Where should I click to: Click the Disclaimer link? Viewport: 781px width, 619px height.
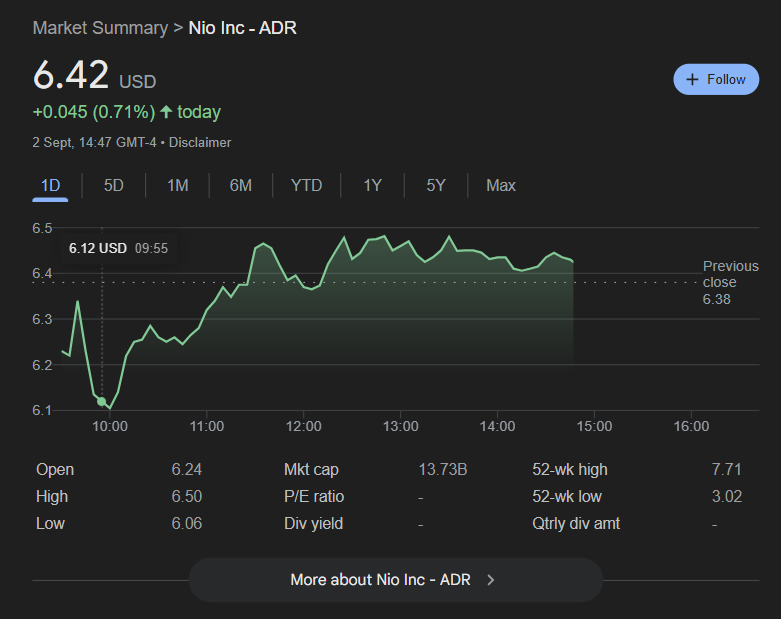(200, 143)
